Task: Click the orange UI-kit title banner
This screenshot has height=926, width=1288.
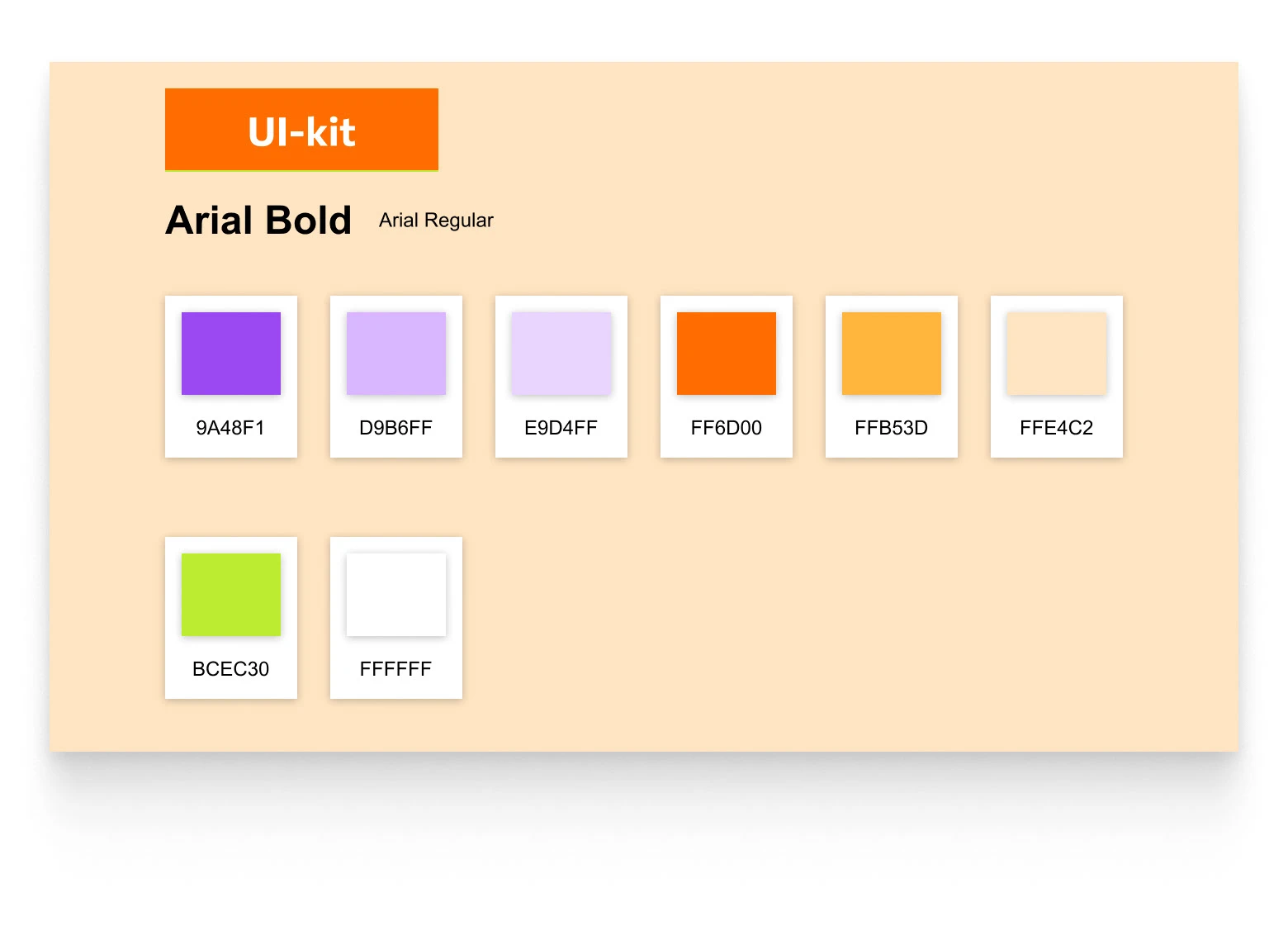Action: (301, 131)
